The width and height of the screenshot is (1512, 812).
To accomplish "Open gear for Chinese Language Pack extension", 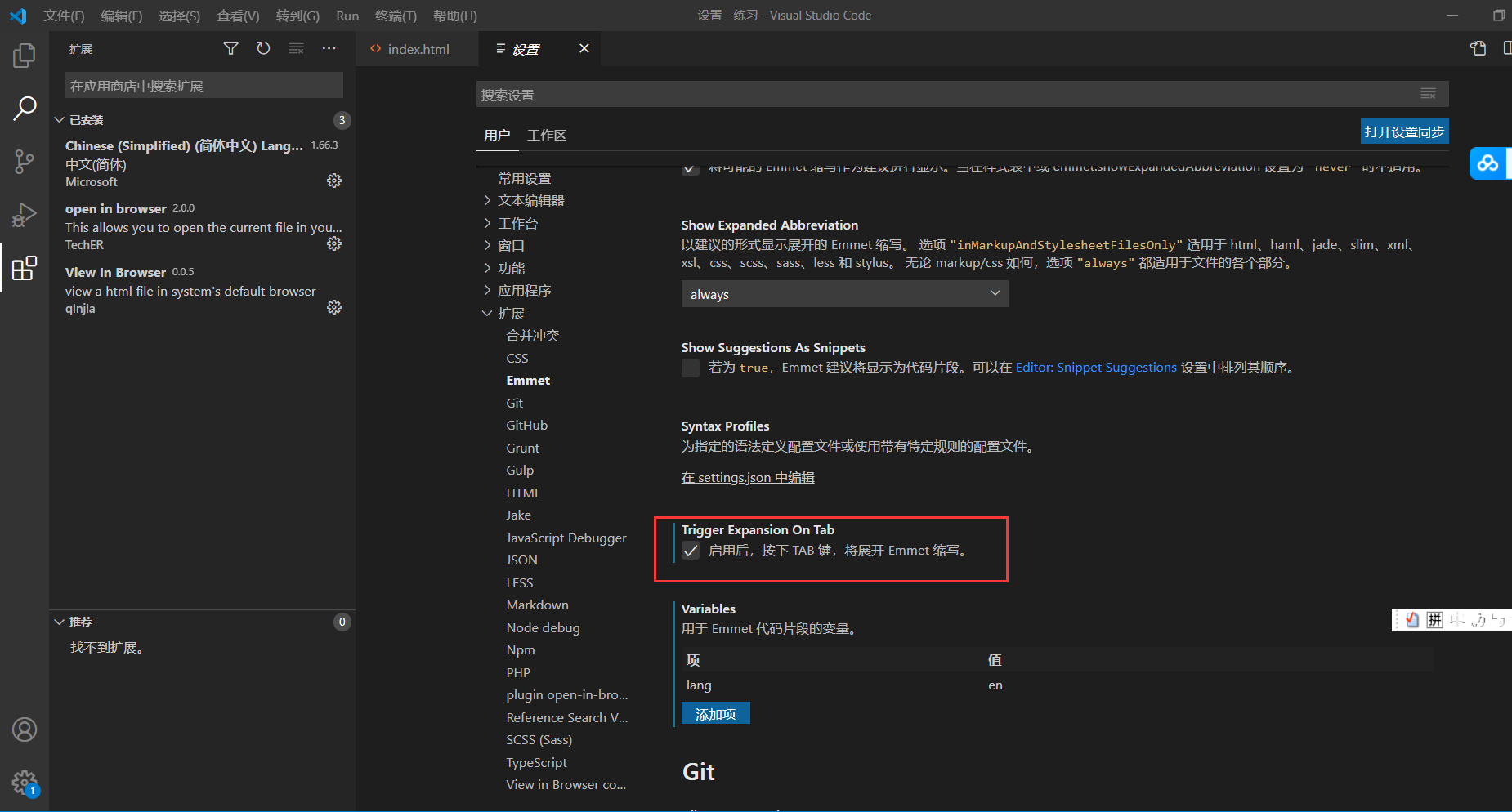I will pos(334,181).
